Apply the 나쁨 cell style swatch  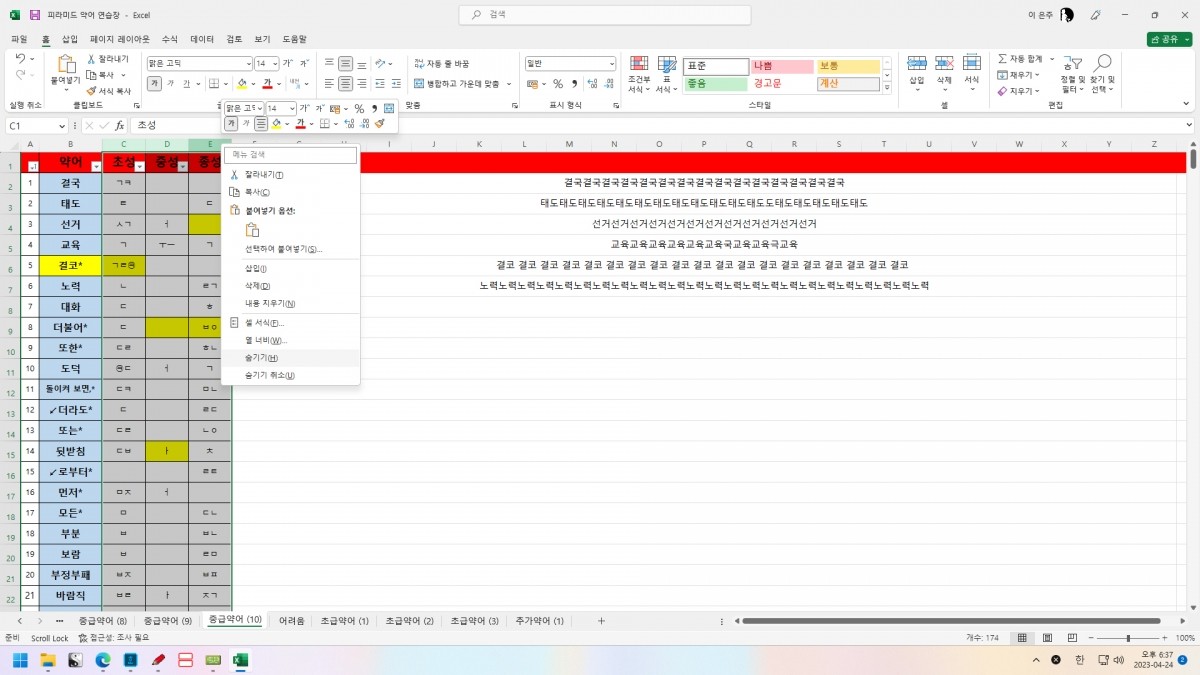782,66
